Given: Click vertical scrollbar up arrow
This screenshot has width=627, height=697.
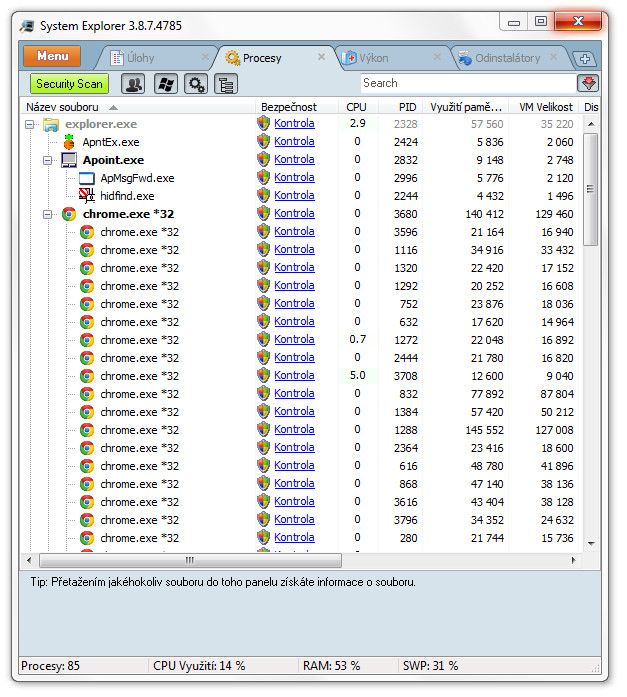Looking at the screenshot, I should (591, 124).
